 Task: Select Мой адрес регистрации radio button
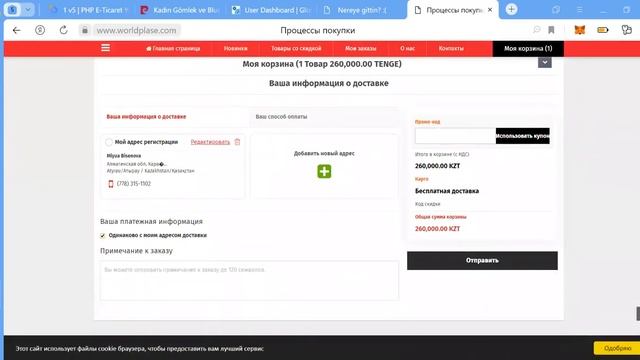point(109,142)
